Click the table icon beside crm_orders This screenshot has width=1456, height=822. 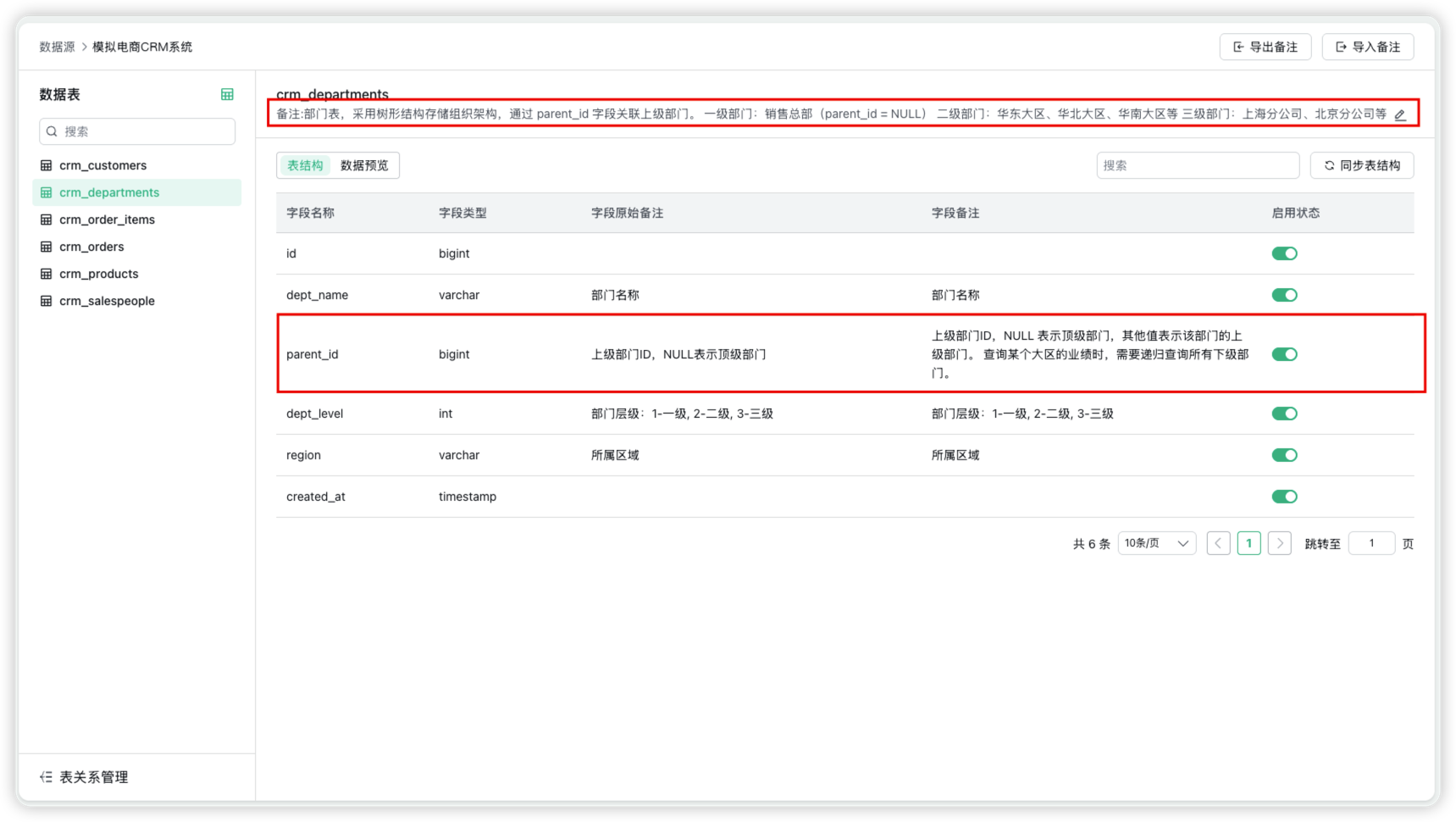click(x=46, y=246)
